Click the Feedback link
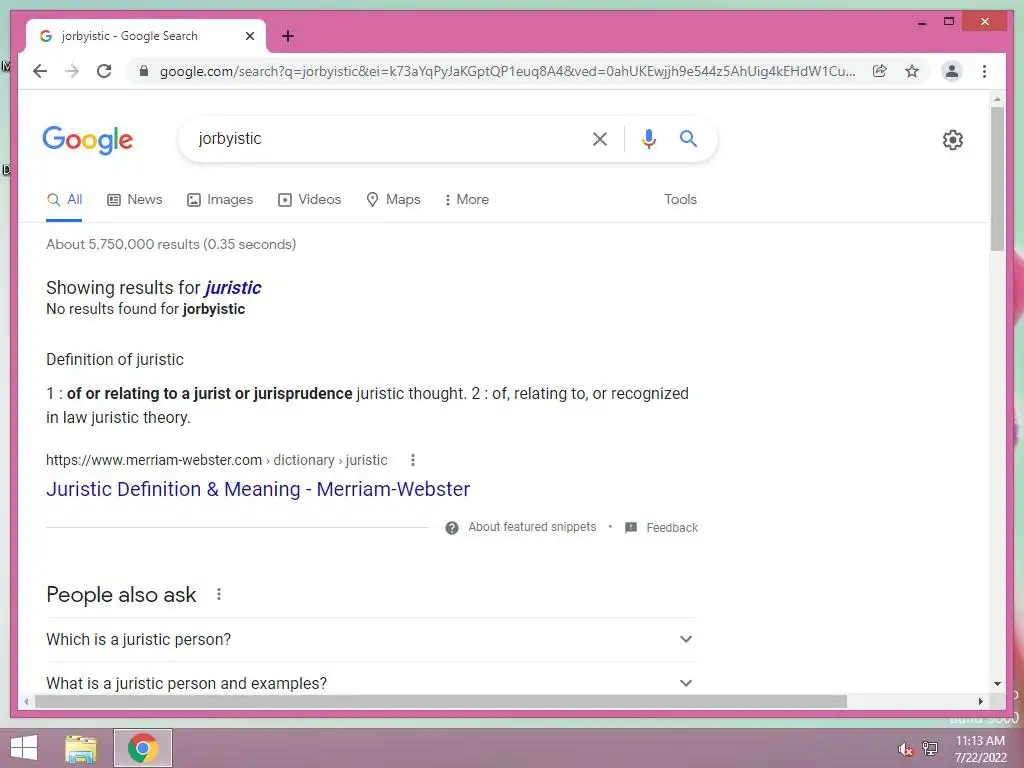Viewport: 1024px width, 768px height. (672, 528)
